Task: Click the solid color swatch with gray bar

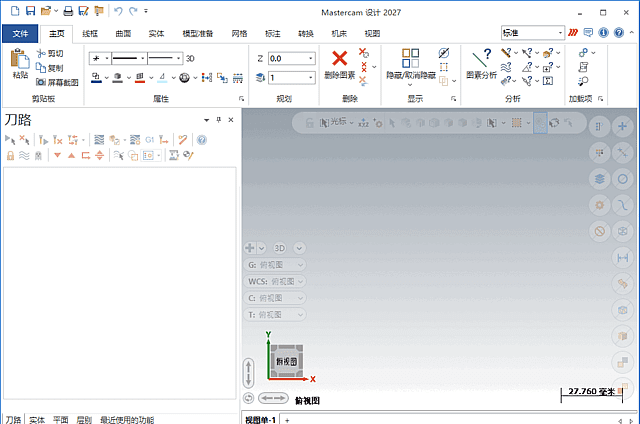Action: point(118,78)
